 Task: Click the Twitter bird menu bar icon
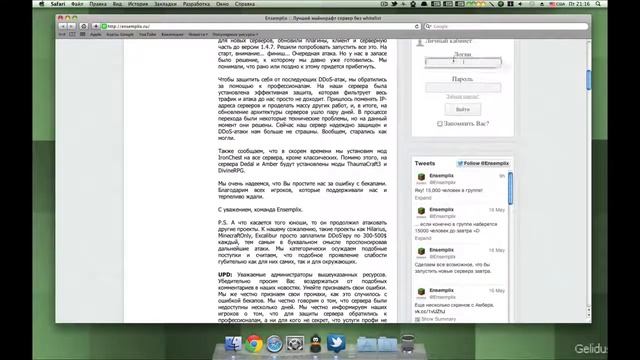(x=394, y=4)
